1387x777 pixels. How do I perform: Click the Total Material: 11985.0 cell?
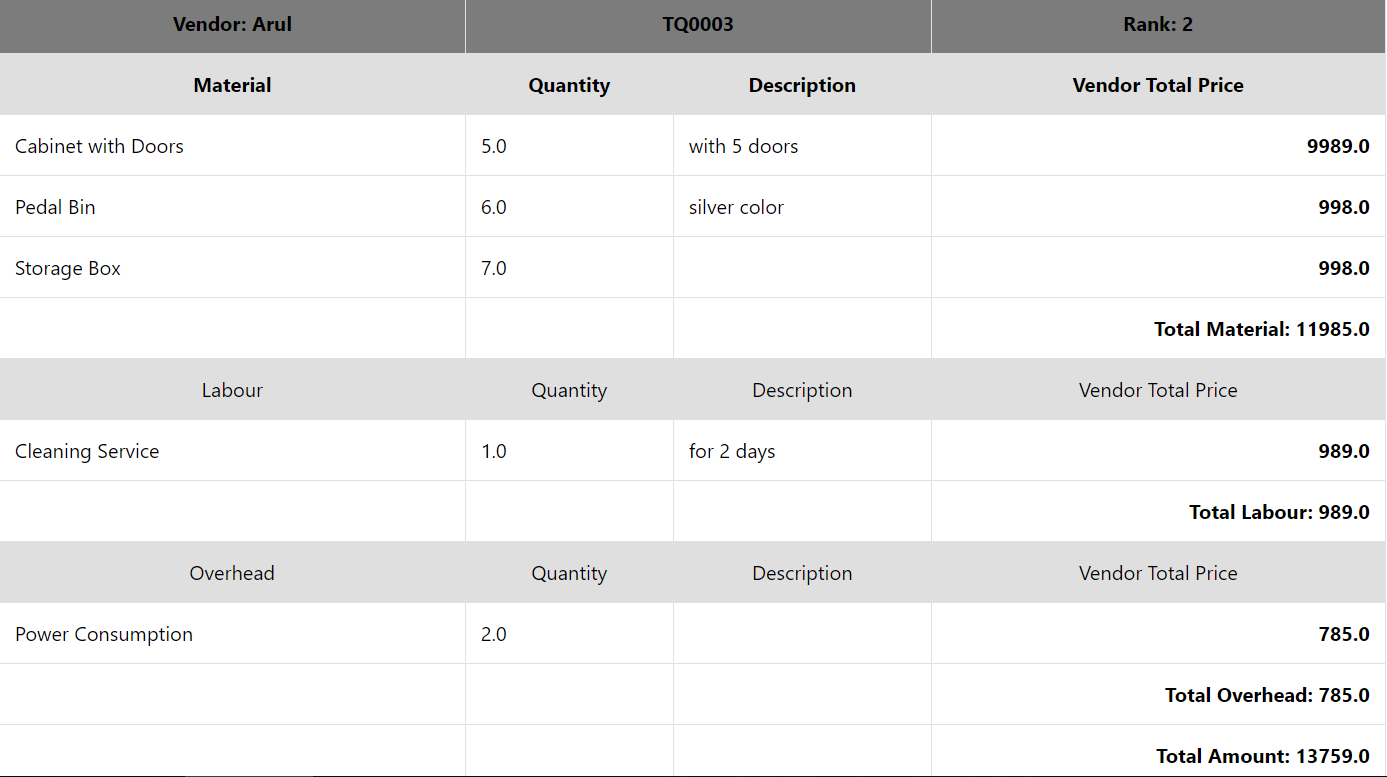coord(1261,330)
